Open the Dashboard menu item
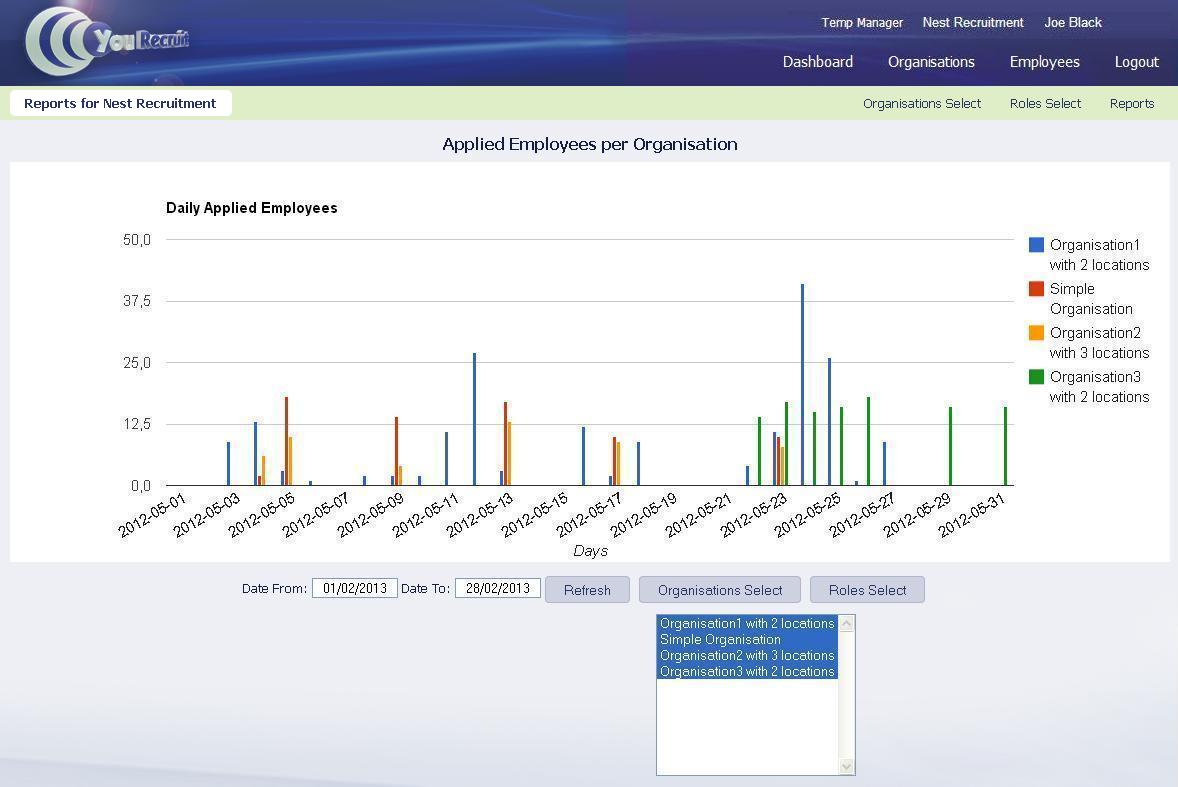 817,62
